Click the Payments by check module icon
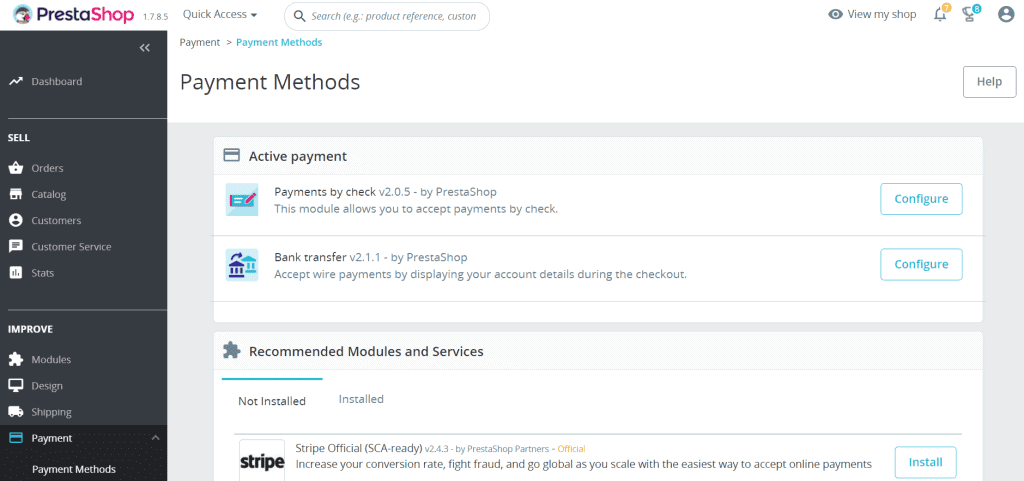1024x481 pixels. click(x=242, y=200)
